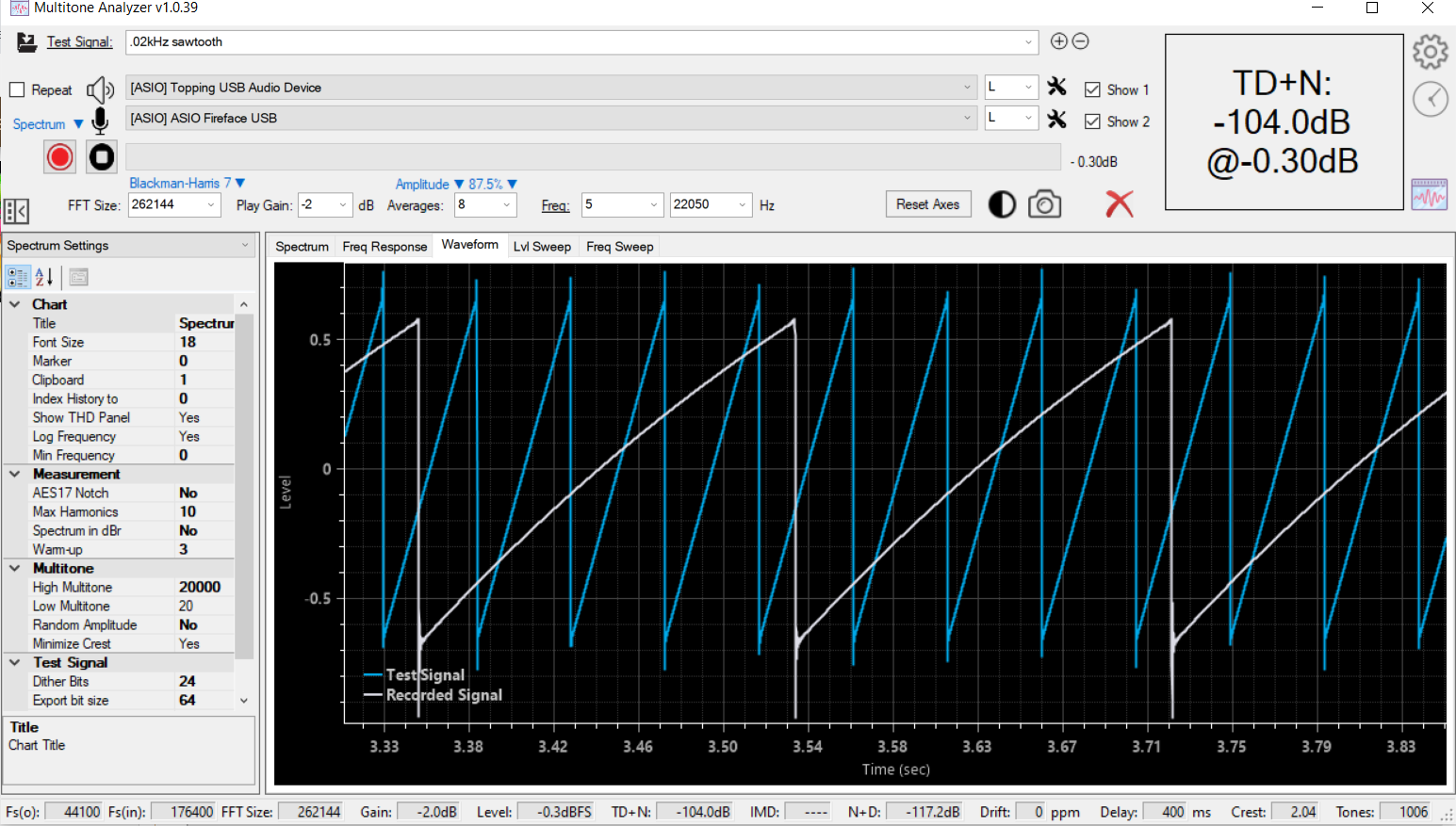Click the speaker output device icon

[100, 90]
